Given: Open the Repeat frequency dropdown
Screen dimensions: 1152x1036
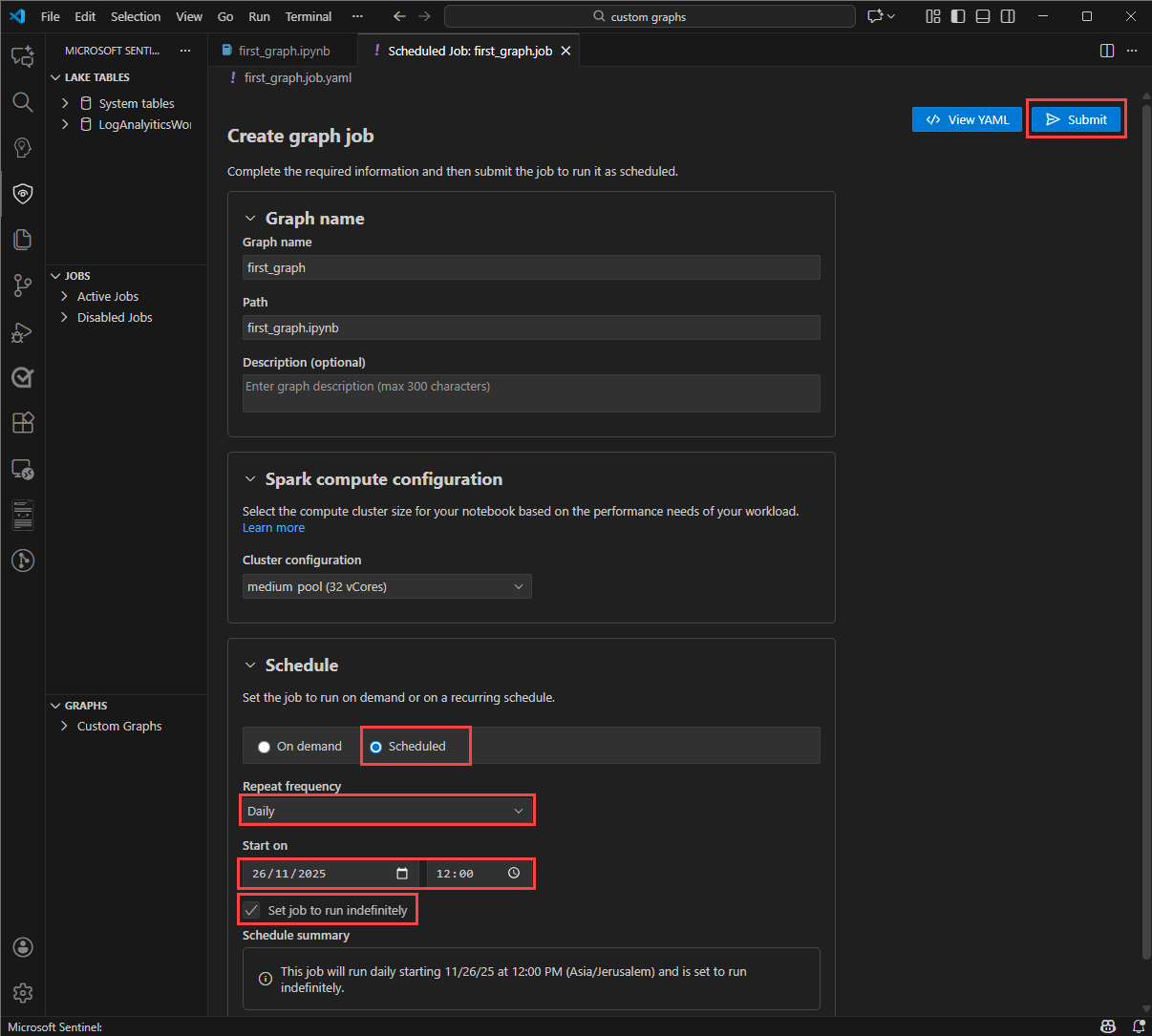Looking at the screenshot, I should [386, 811].
